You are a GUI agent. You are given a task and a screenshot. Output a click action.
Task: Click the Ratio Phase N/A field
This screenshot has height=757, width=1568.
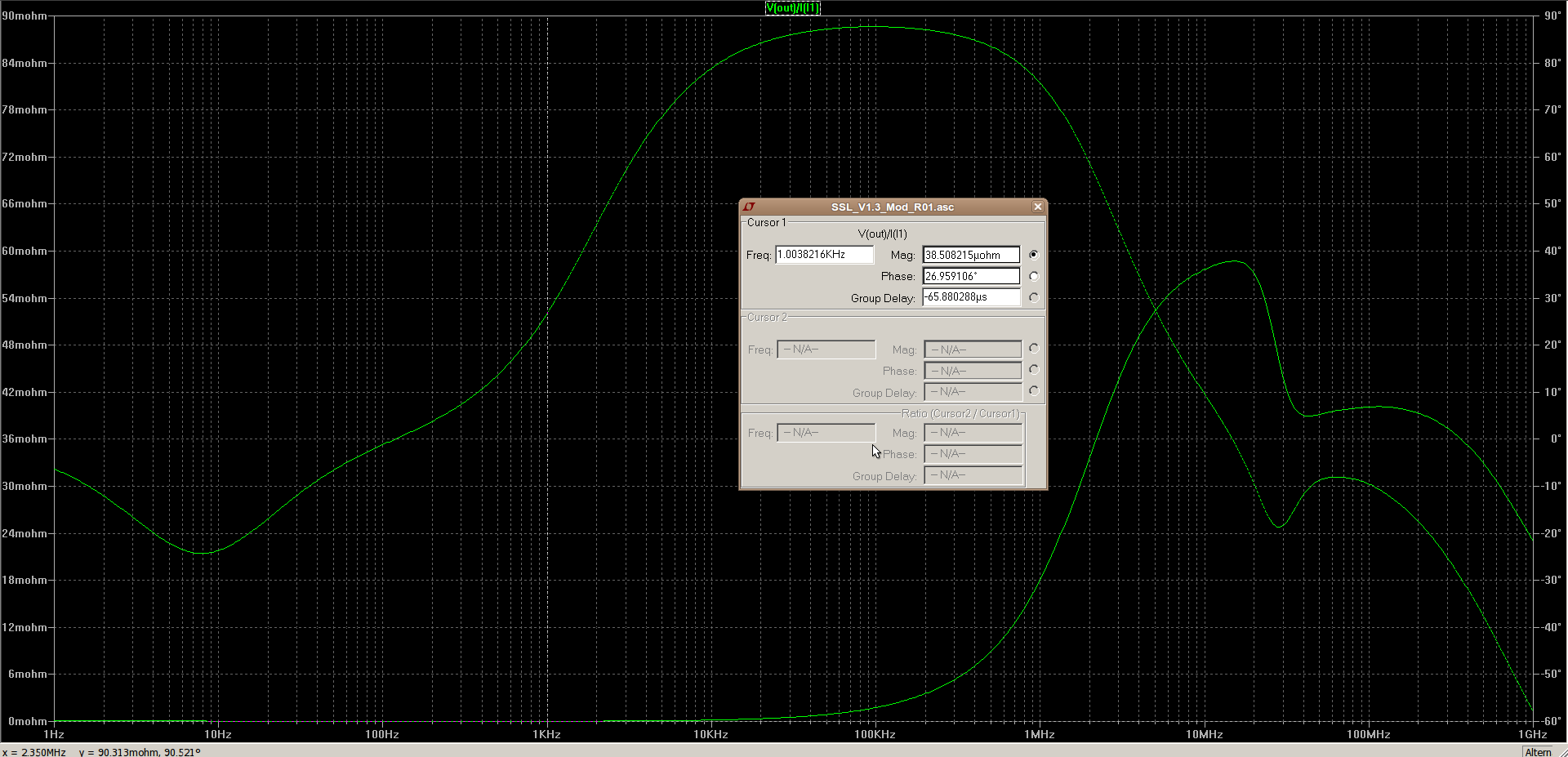click(x=973, y=454)
